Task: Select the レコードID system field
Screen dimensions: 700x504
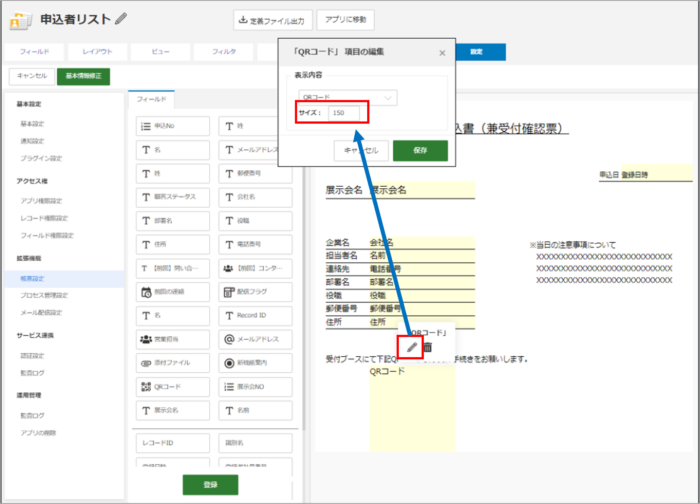Action: (173, 443)
